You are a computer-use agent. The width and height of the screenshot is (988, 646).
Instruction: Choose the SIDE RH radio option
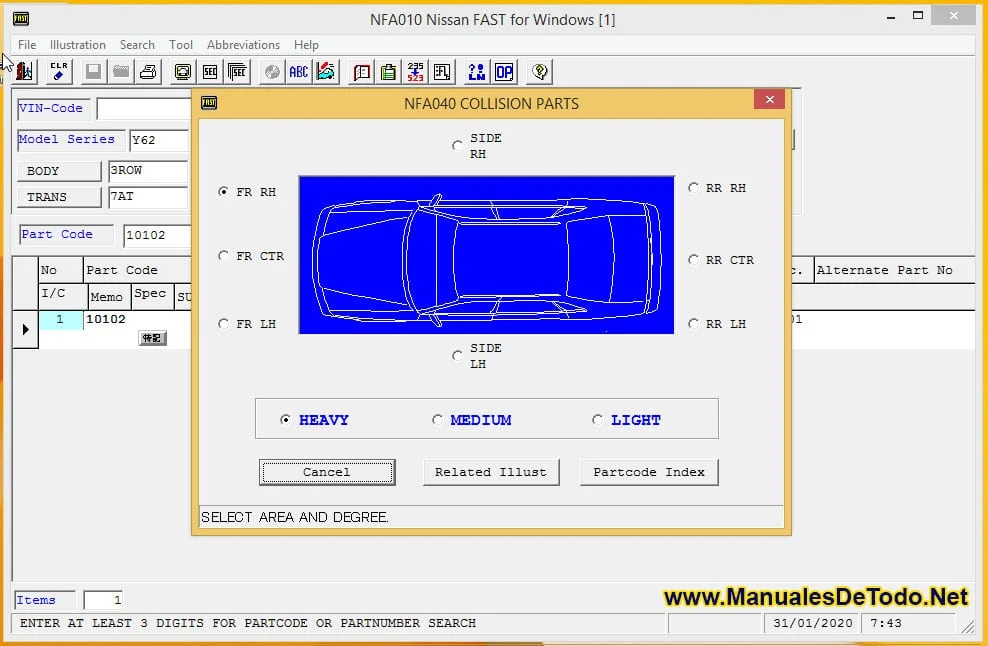pos(457,146)
